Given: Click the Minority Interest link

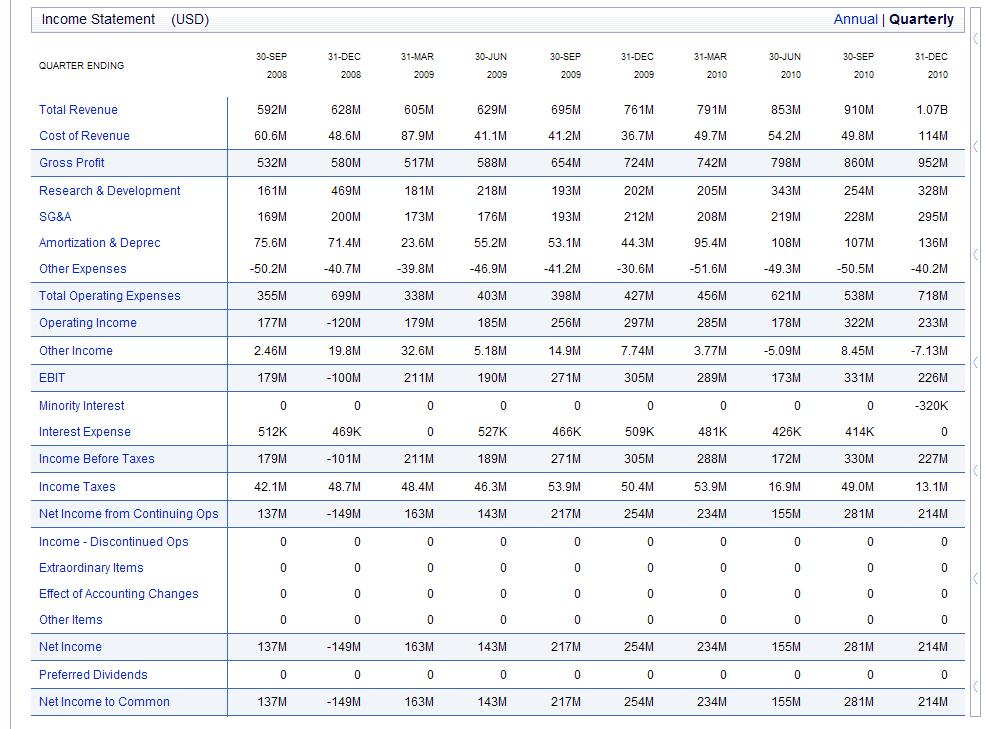Looking at the screenshot, I should (81, 406).
